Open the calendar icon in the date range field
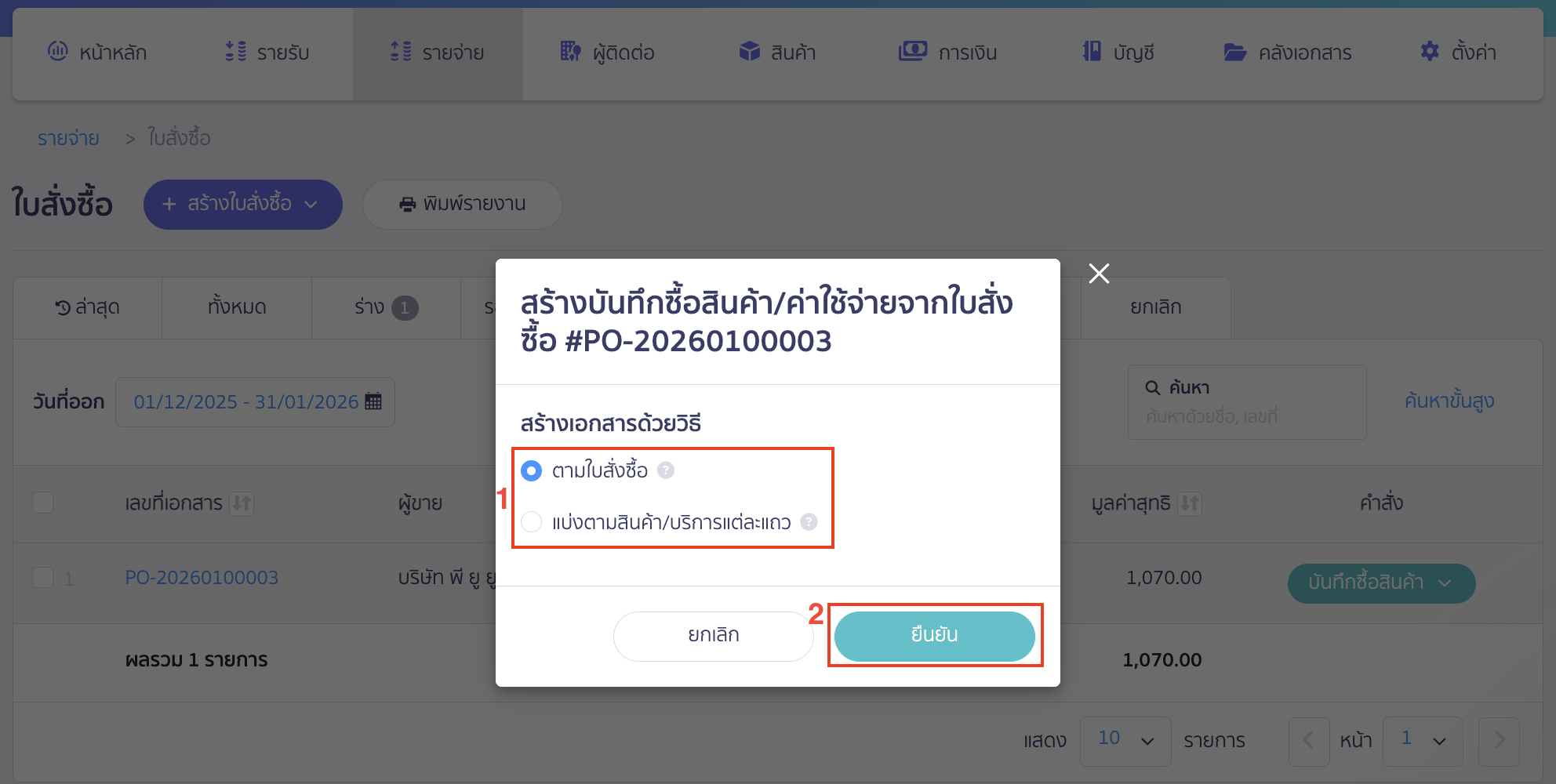This screenshot has width=1556, height=784. 374,401
